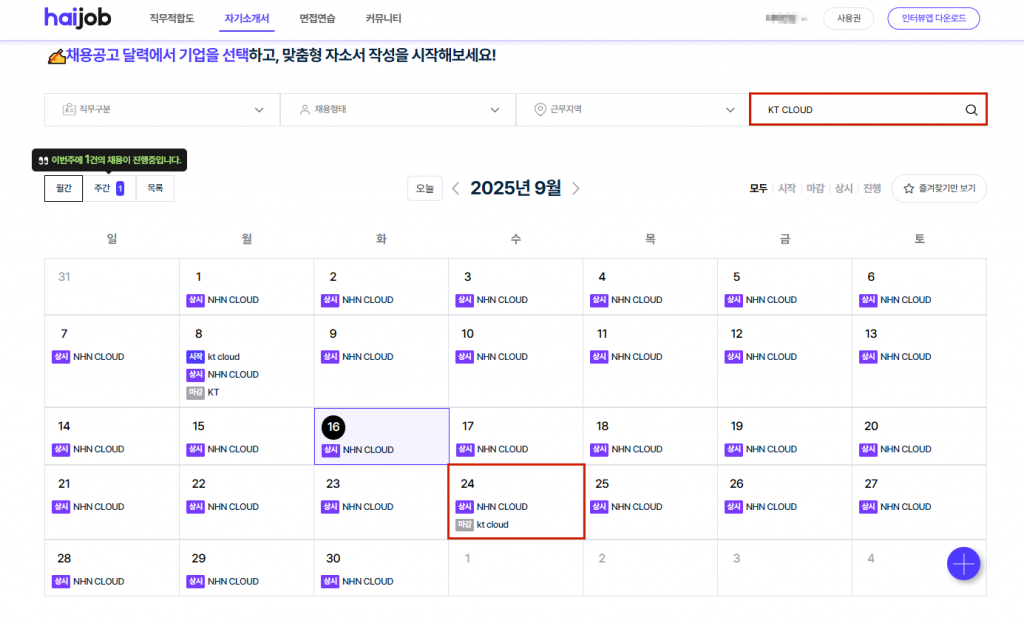The image size is (1024, 626).
Task: Open the 근무지역 dropdown
Action: pos(633,110)
